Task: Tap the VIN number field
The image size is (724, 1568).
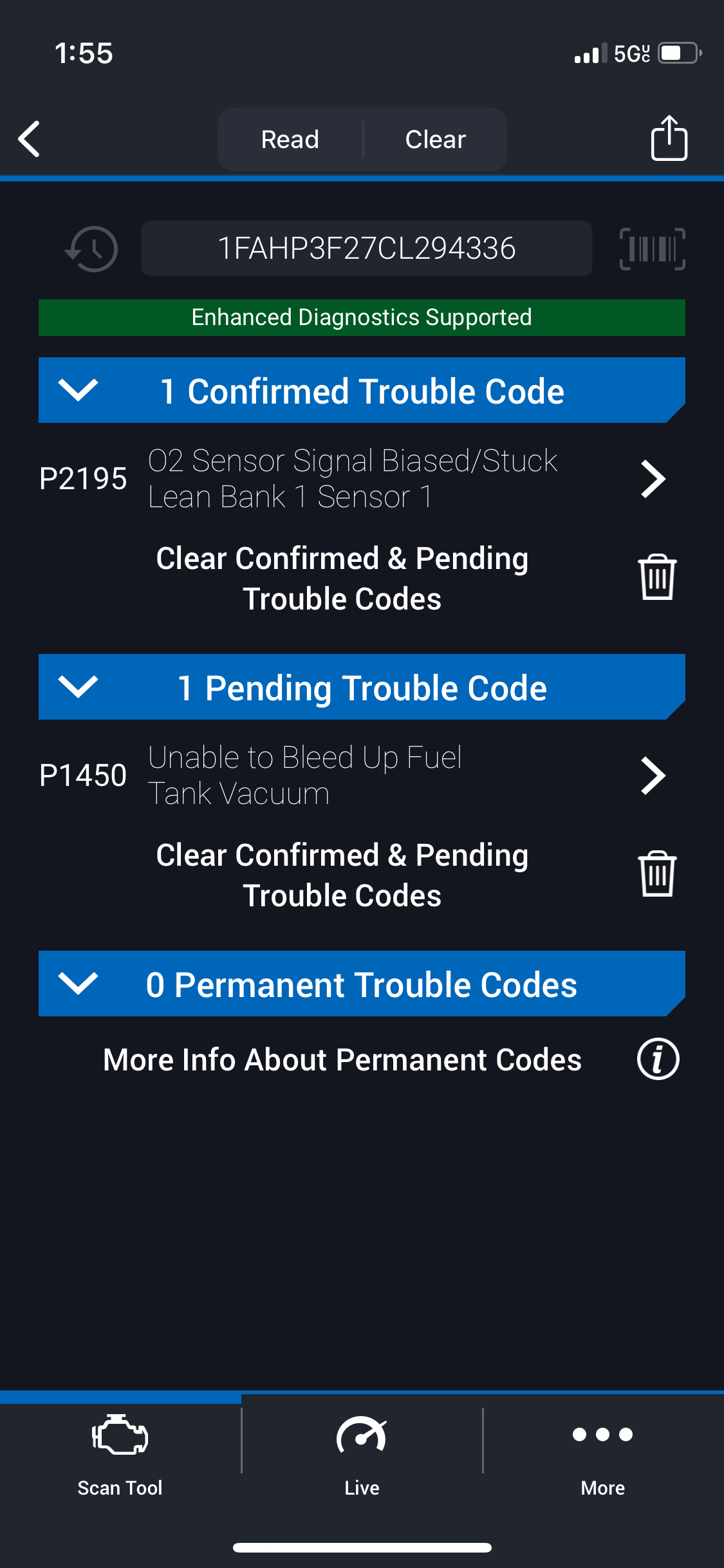Action: [x=366, y=248]
